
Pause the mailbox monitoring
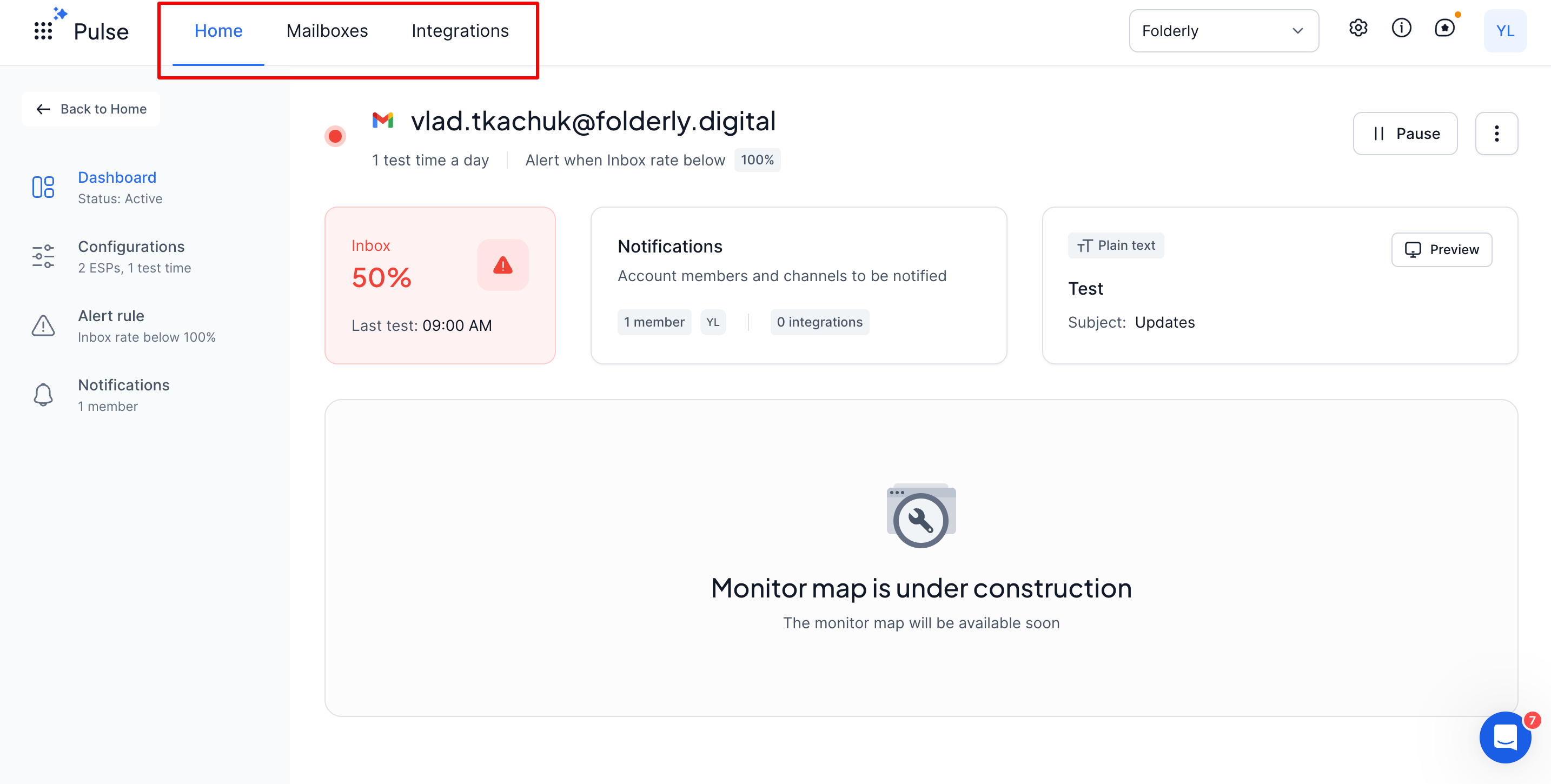pyautogui.click(x=1404, y=134)
